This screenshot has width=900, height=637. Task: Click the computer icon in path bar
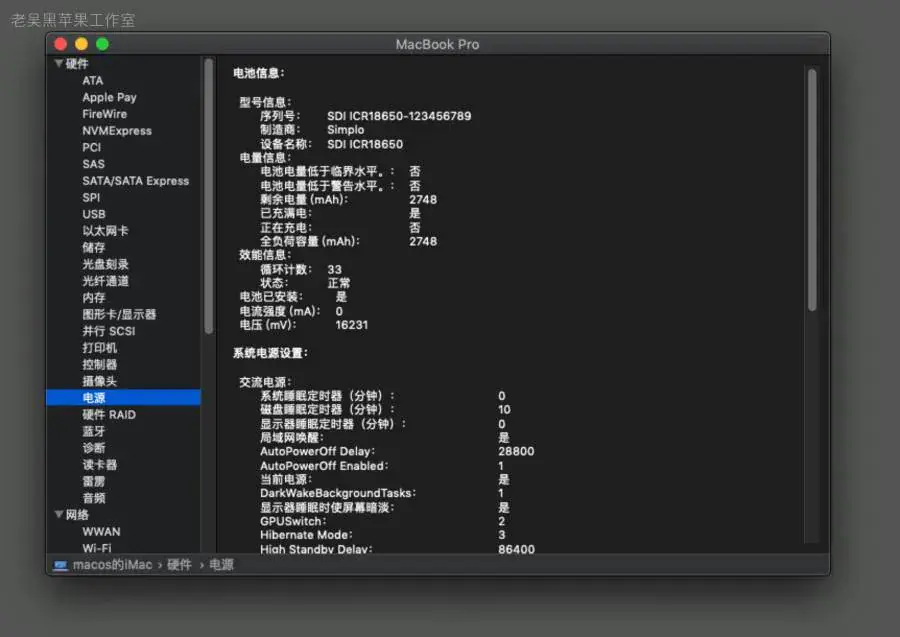[x=60, y=565]
